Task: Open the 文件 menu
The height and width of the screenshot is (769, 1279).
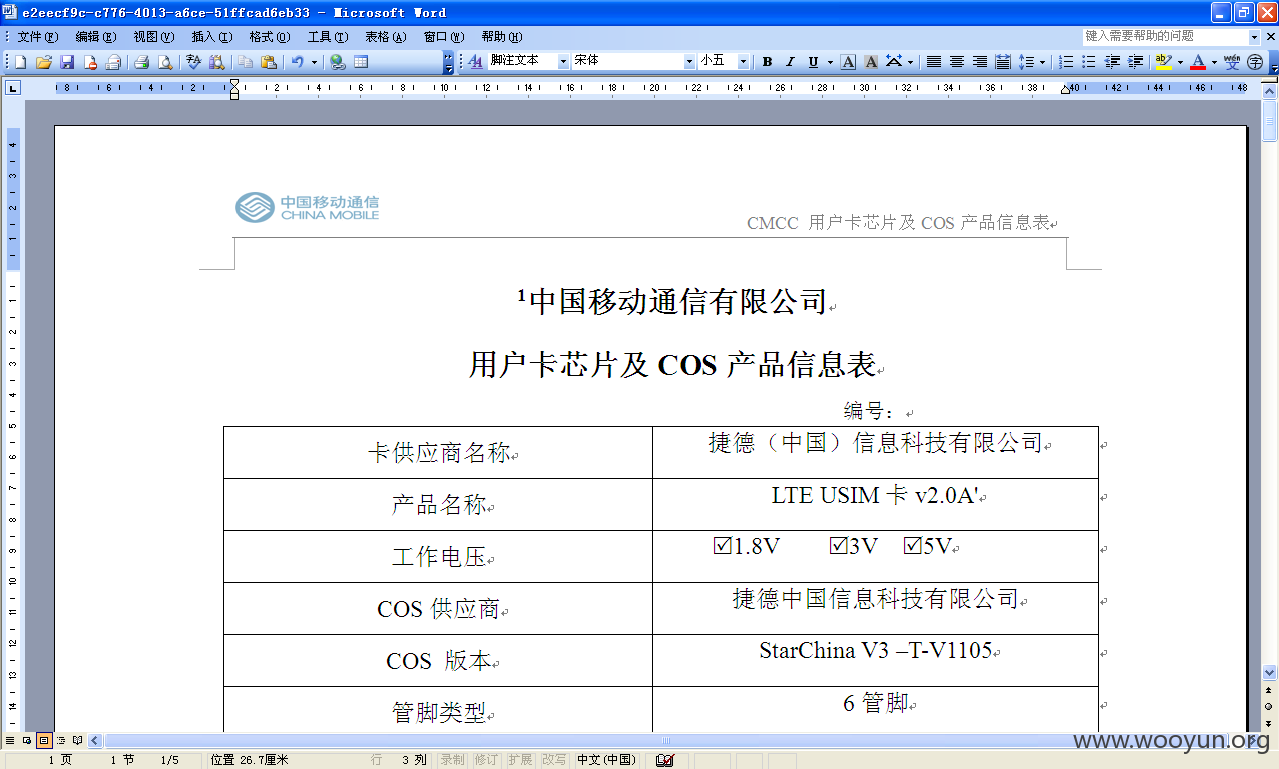Action: (38, 37)
